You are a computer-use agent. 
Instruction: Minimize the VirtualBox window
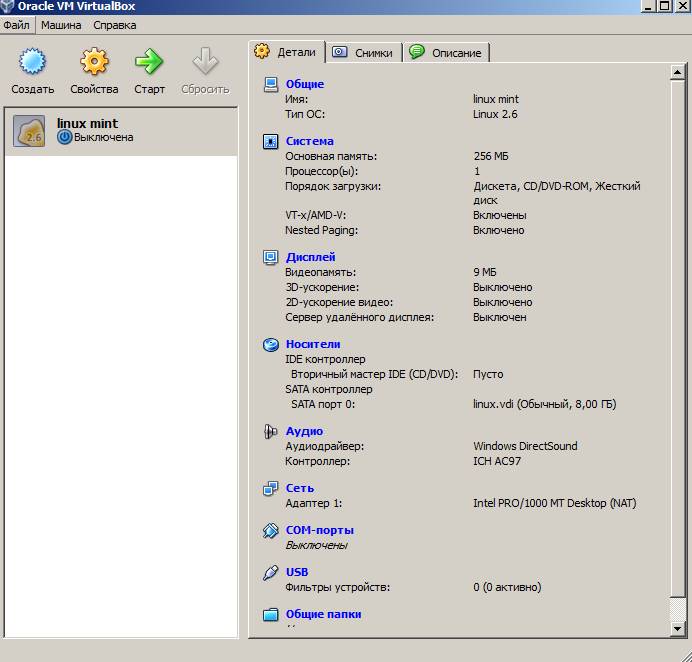tap(648, 6)
